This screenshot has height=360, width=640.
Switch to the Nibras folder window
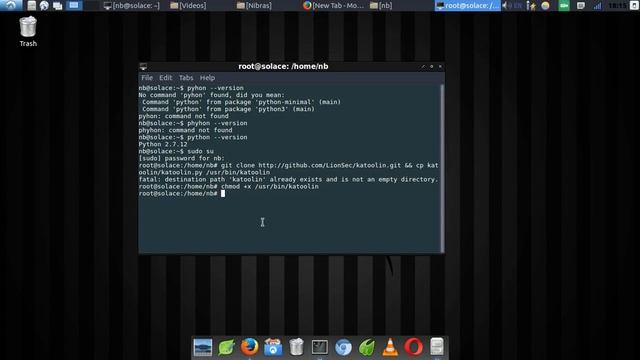click(254, 5)
